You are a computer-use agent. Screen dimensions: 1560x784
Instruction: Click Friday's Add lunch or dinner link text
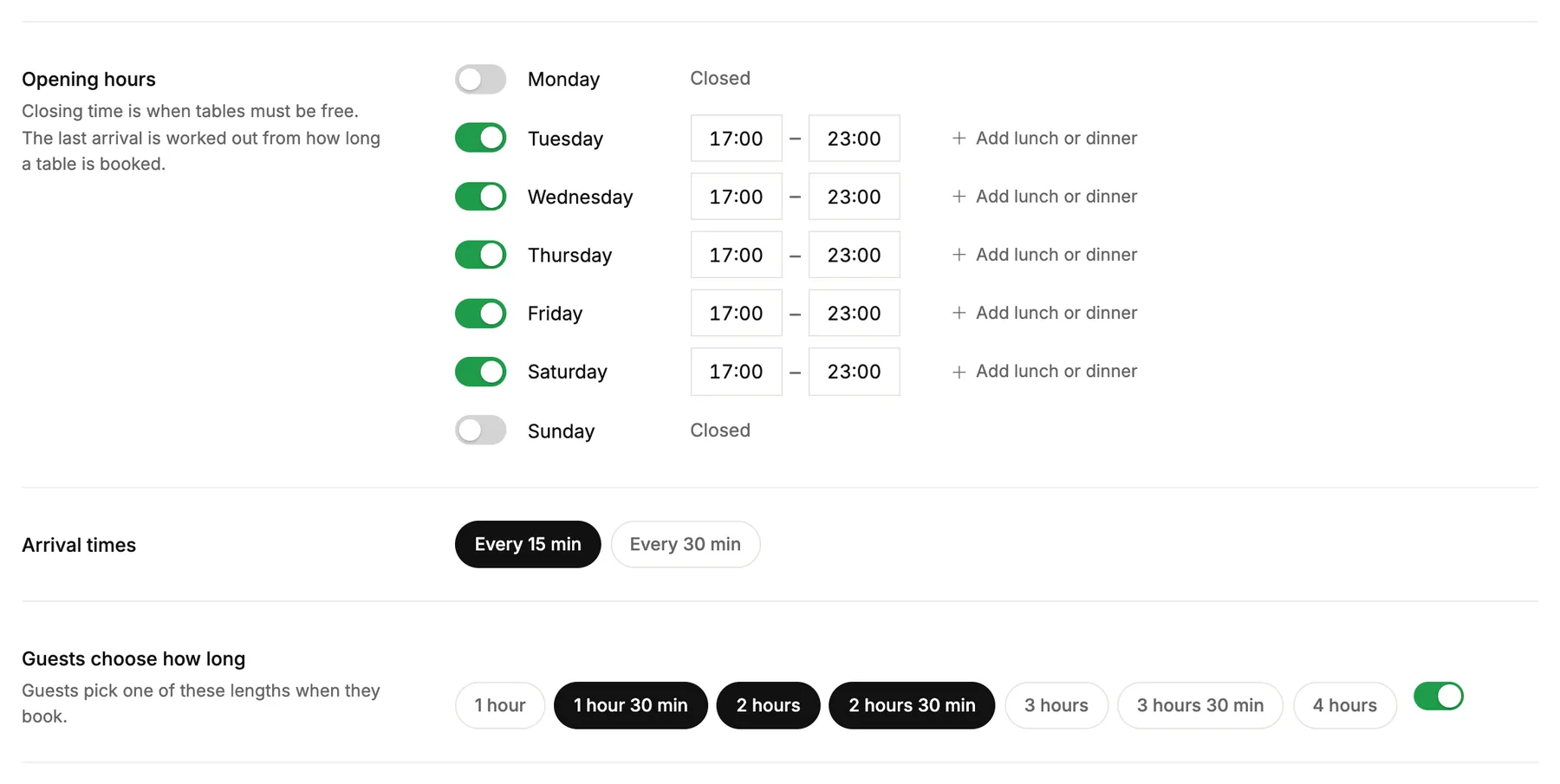(x=1056, y=313)
